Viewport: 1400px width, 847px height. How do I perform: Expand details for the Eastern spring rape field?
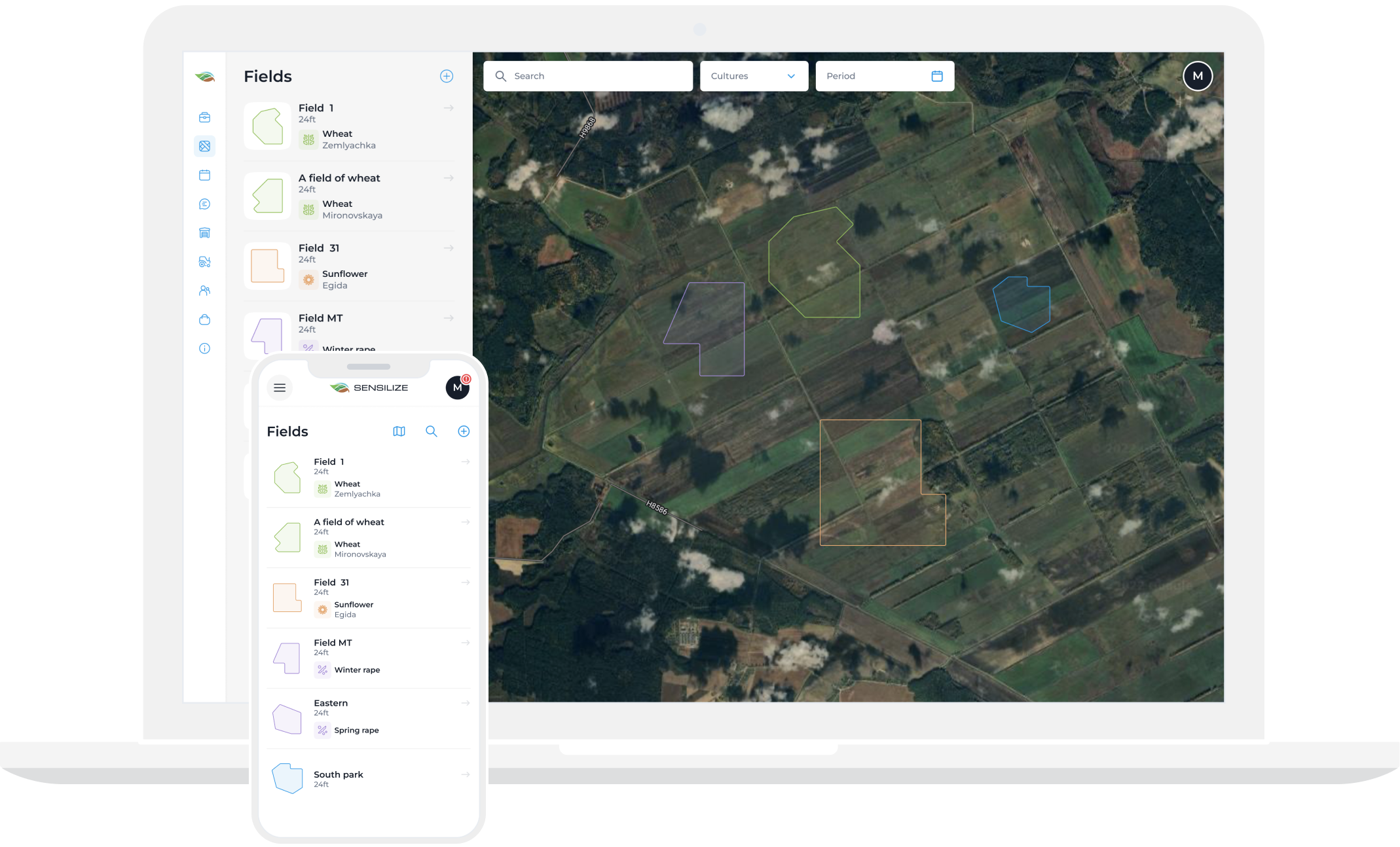coord(466,703)
